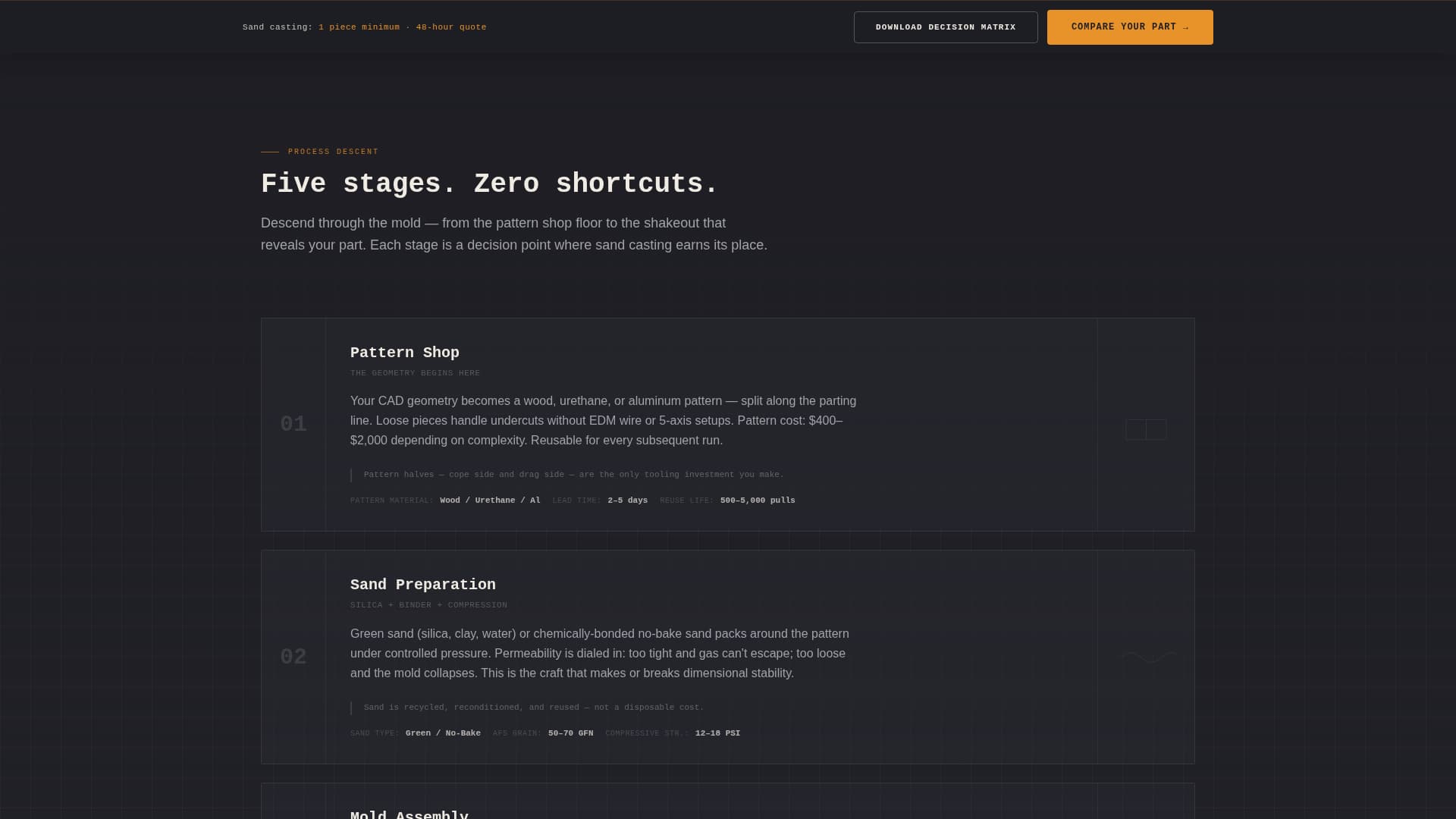The height and width of the screenshot is (819, 1456).
Task: Select the stage number 02 marker
Action: pyautogui.click(x=293, y=657)
